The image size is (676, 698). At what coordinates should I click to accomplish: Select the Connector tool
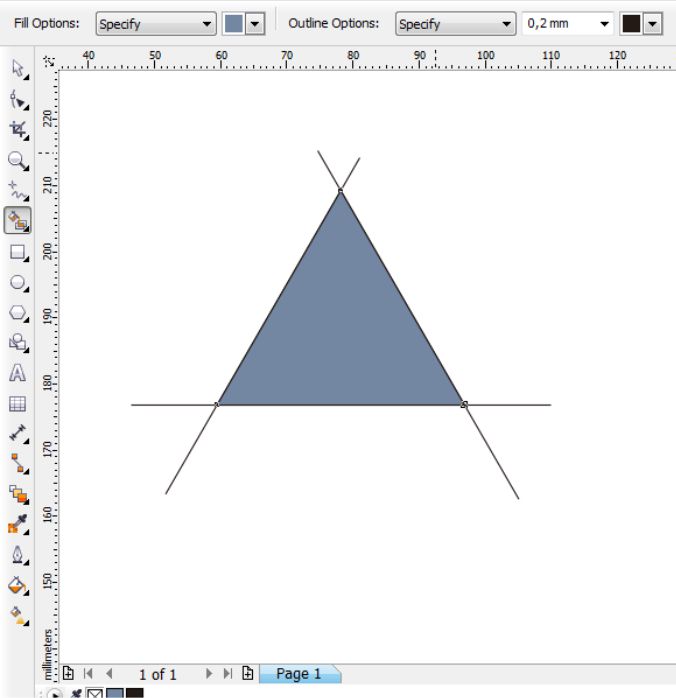coord(18,464)
